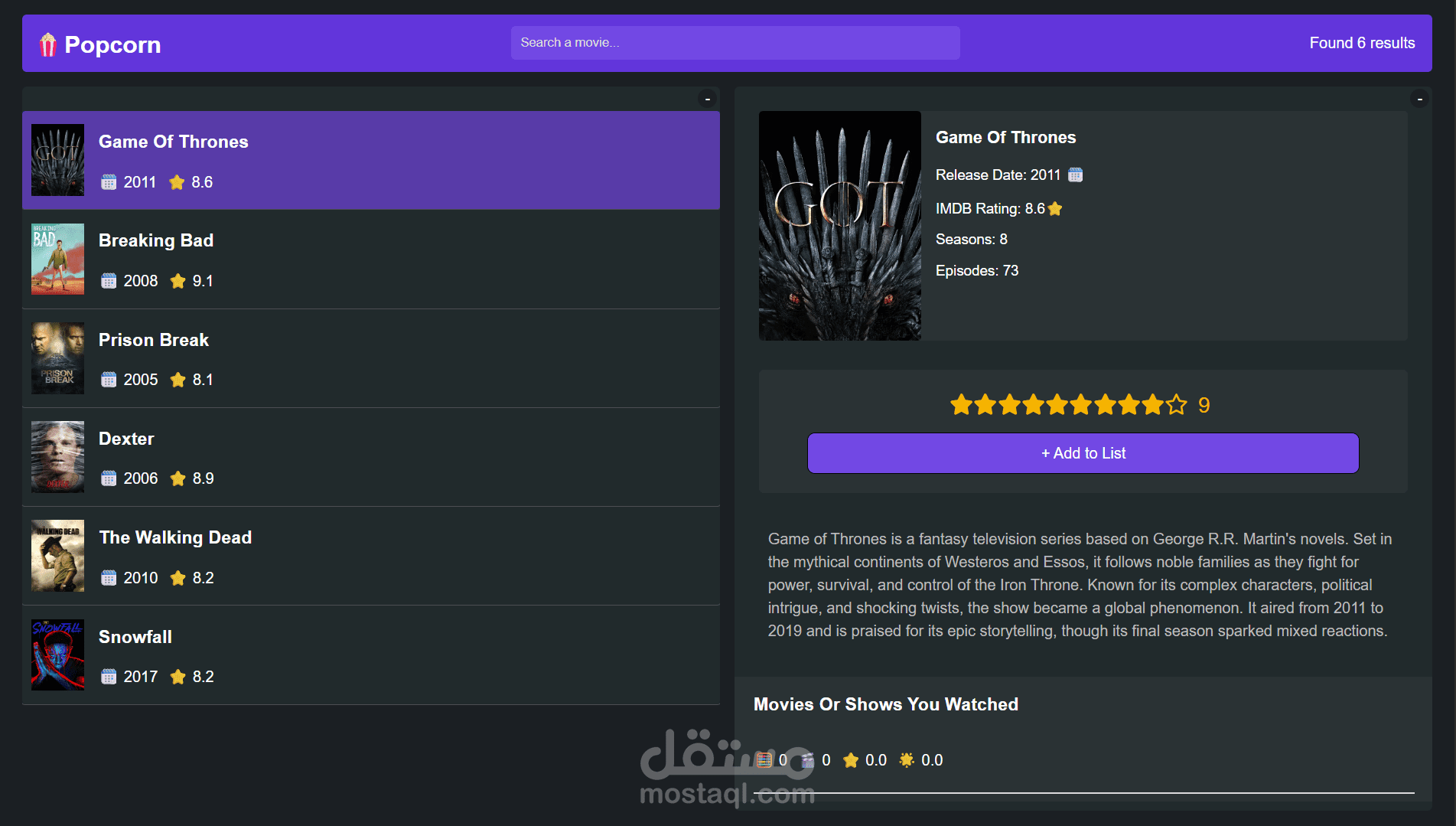The width and height of the screenshot is (1456, 826).
Task: Select Dexter in results list
Action: tap(371, 457)
